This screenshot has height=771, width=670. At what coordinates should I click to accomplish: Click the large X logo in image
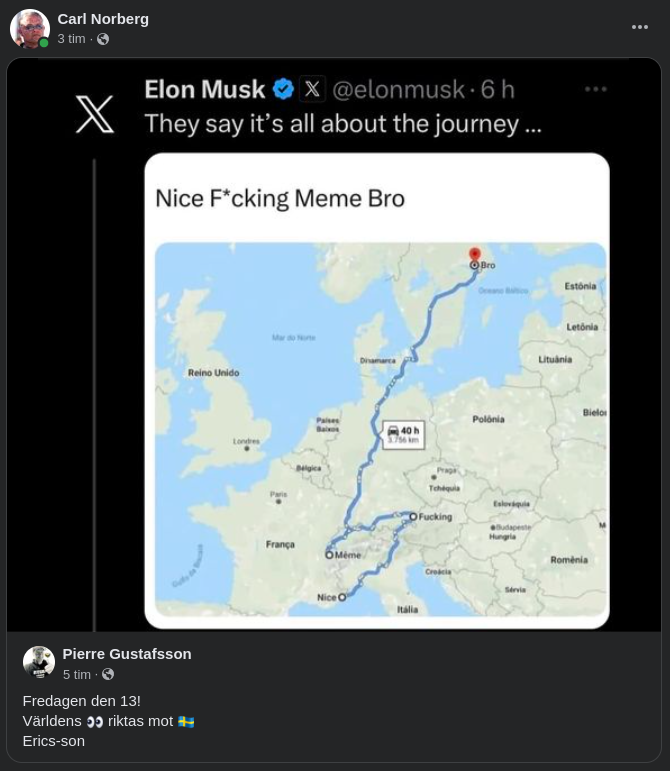click(x=95, y=114)
